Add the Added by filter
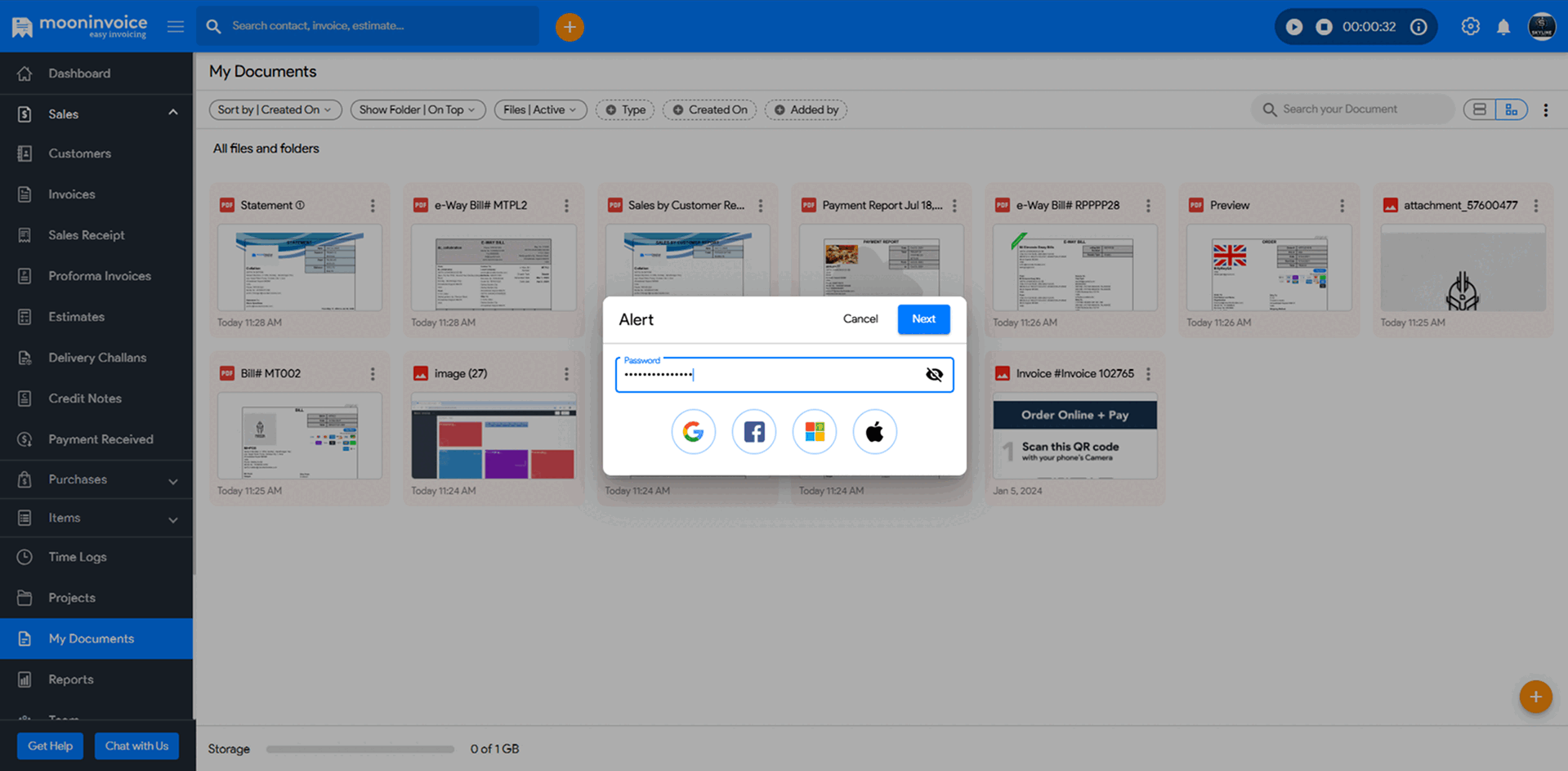Image resolution: width=1568 pixels, height=771 pixels. pyautogui.click(x=806, y=109)
